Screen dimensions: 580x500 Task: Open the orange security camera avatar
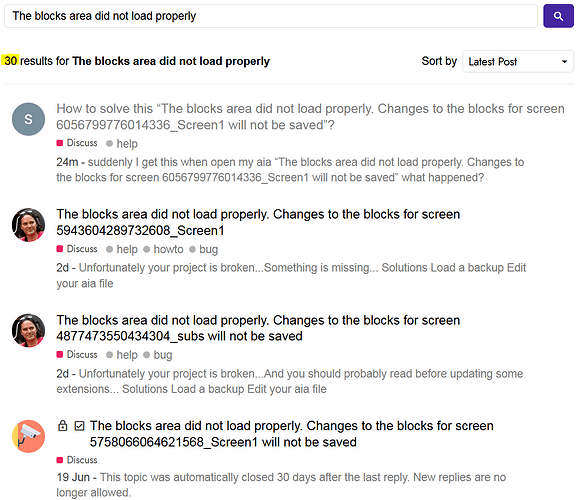click(x=28, y=436)
